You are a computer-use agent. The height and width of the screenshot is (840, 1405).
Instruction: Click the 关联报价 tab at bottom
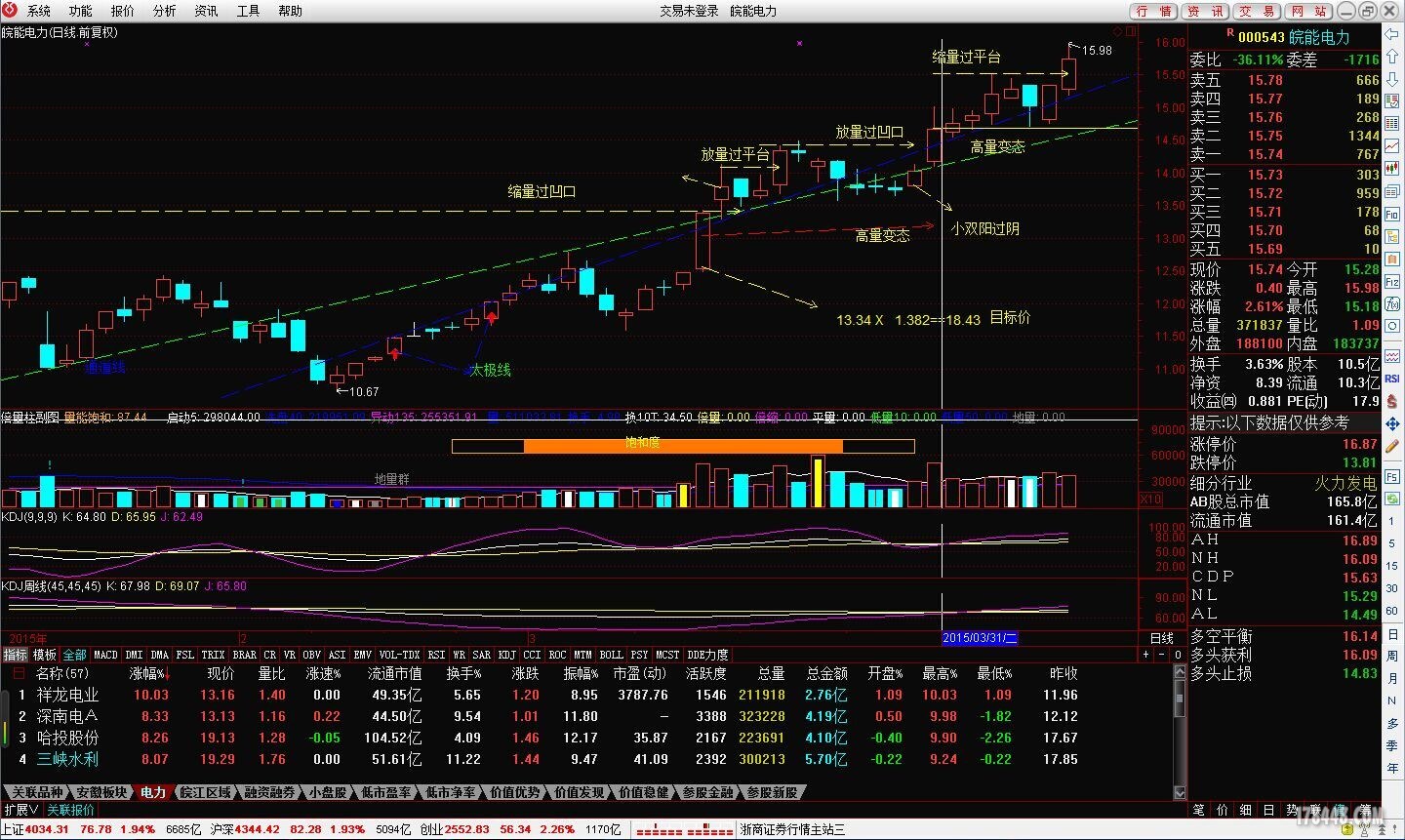(x=71, y=810)
